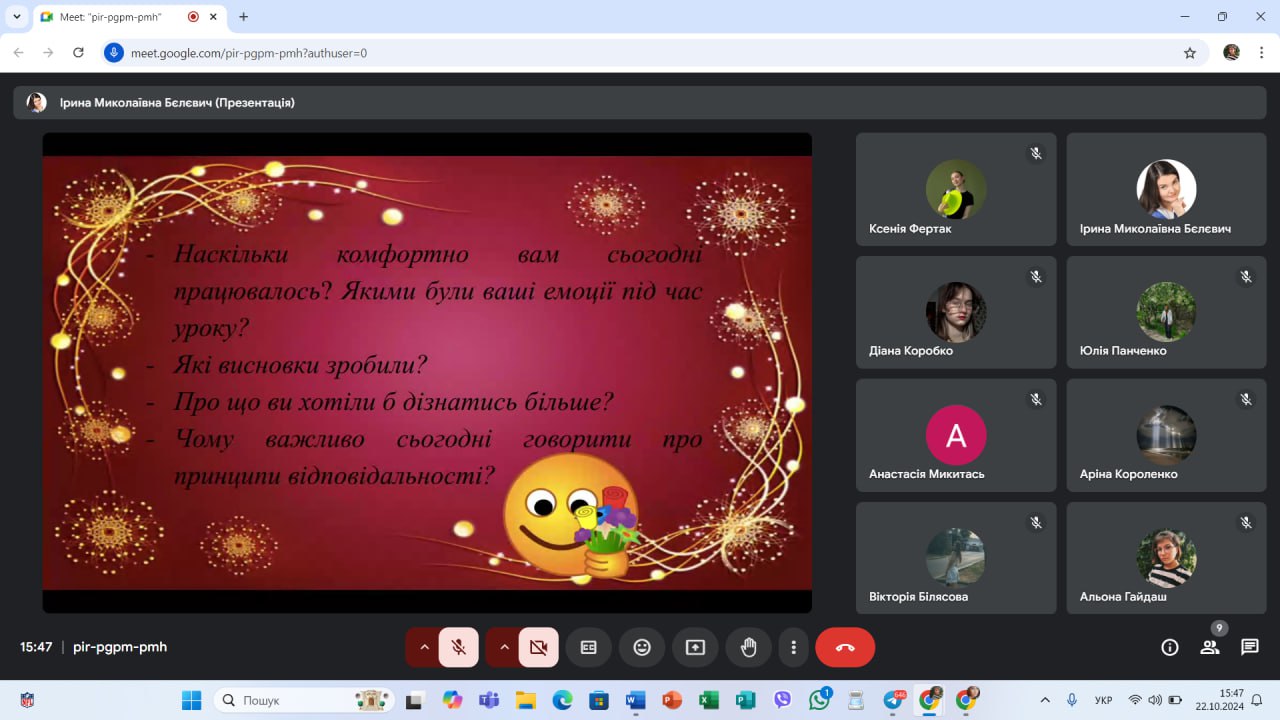The width and height of the screenshot is (1280, 720).
Task: Show the participants list
Action: (1210, 647)
